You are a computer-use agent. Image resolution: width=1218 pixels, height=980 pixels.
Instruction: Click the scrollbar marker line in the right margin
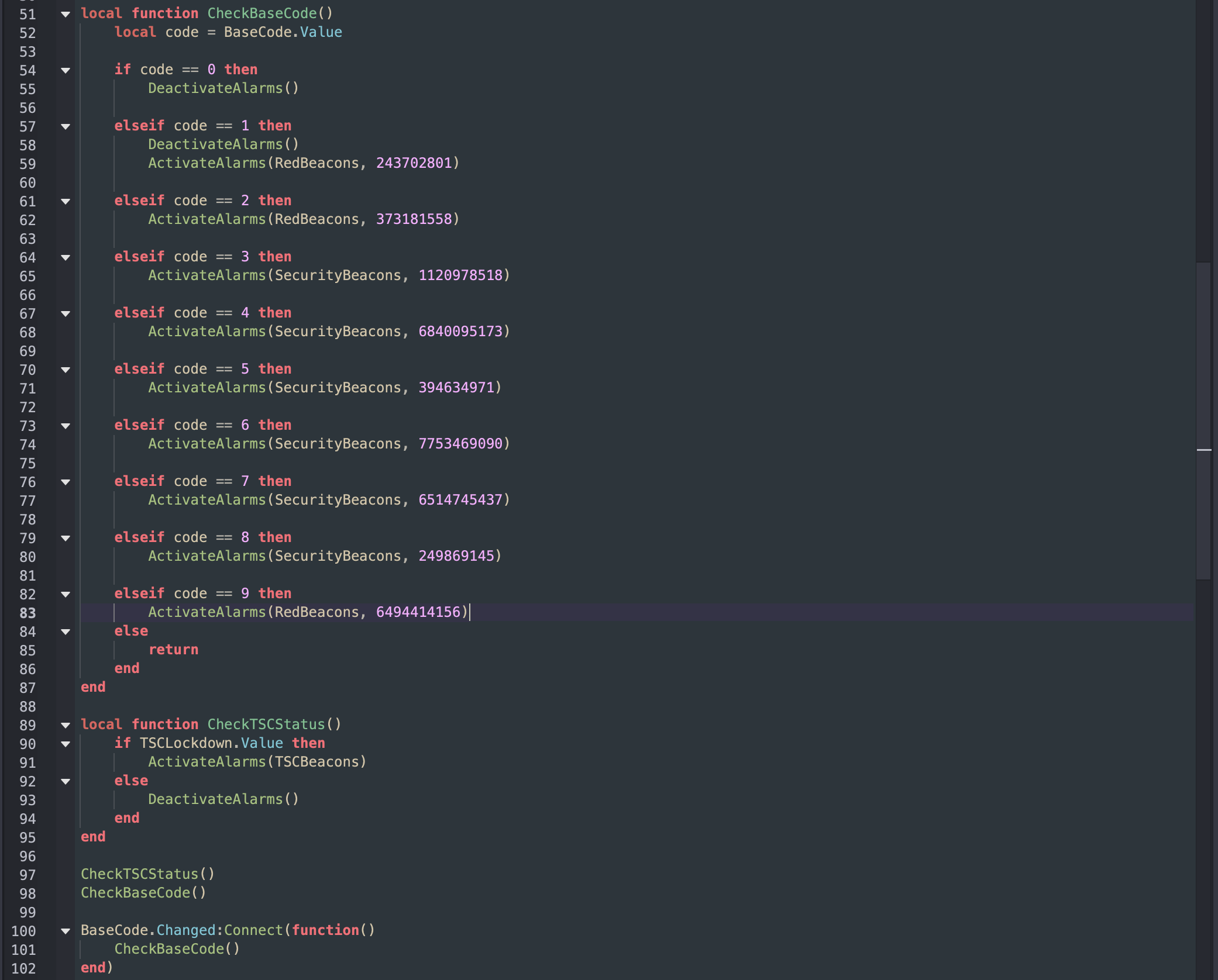1204,450
